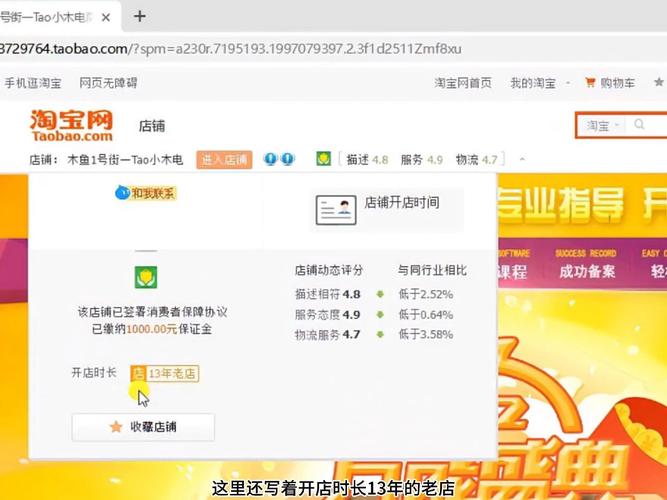Click the shop name 木鱼1号街一Tao小木电

point(125,160)
